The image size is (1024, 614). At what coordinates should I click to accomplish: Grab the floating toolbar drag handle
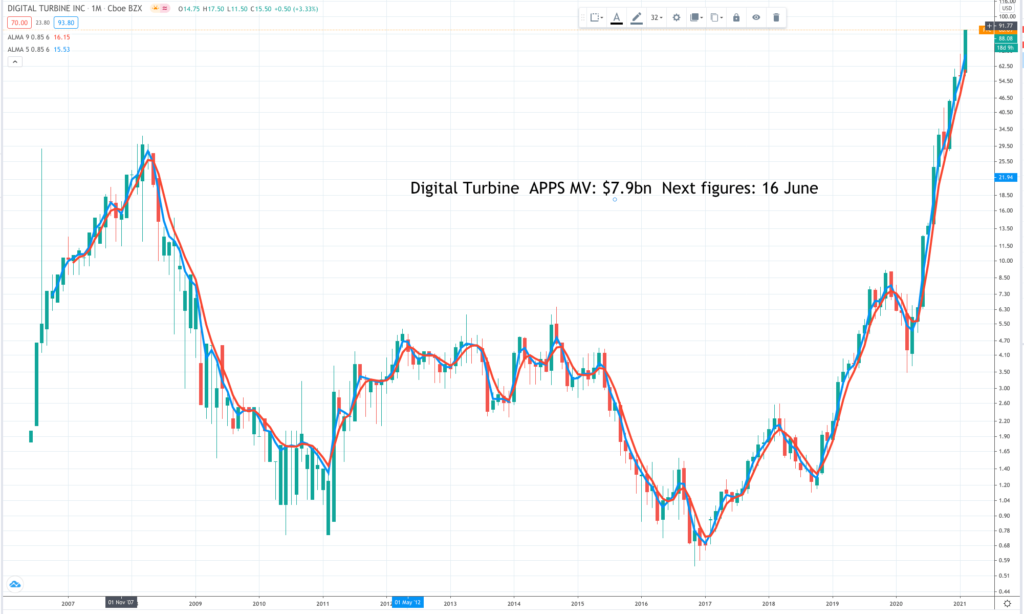[x=583, y=18]
